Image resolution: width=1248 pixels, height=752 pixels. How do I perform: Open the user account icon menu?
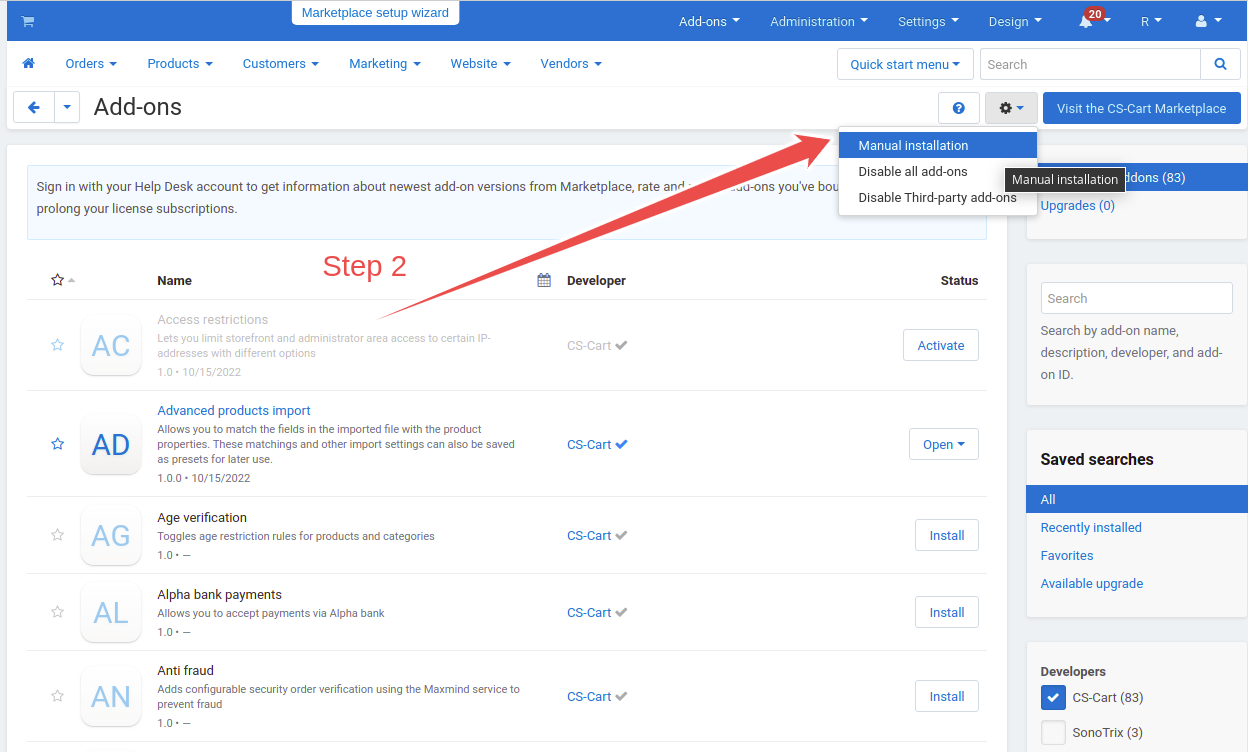(x=1208, y=21)
